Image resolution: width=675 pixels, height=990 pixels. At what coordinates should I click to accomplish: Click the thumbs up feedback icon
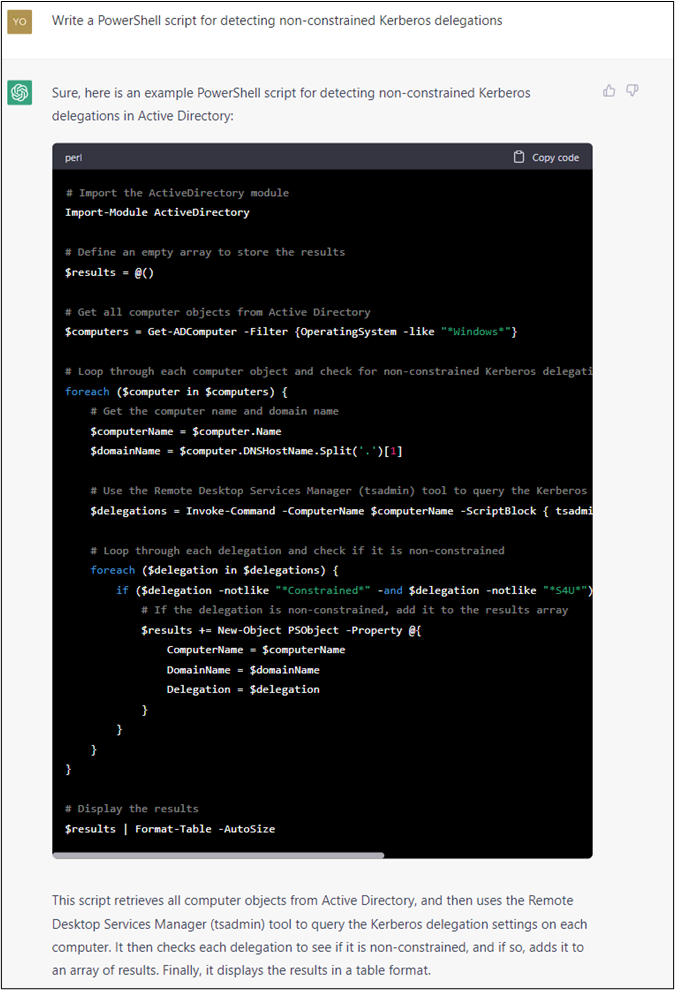[609, 91]
